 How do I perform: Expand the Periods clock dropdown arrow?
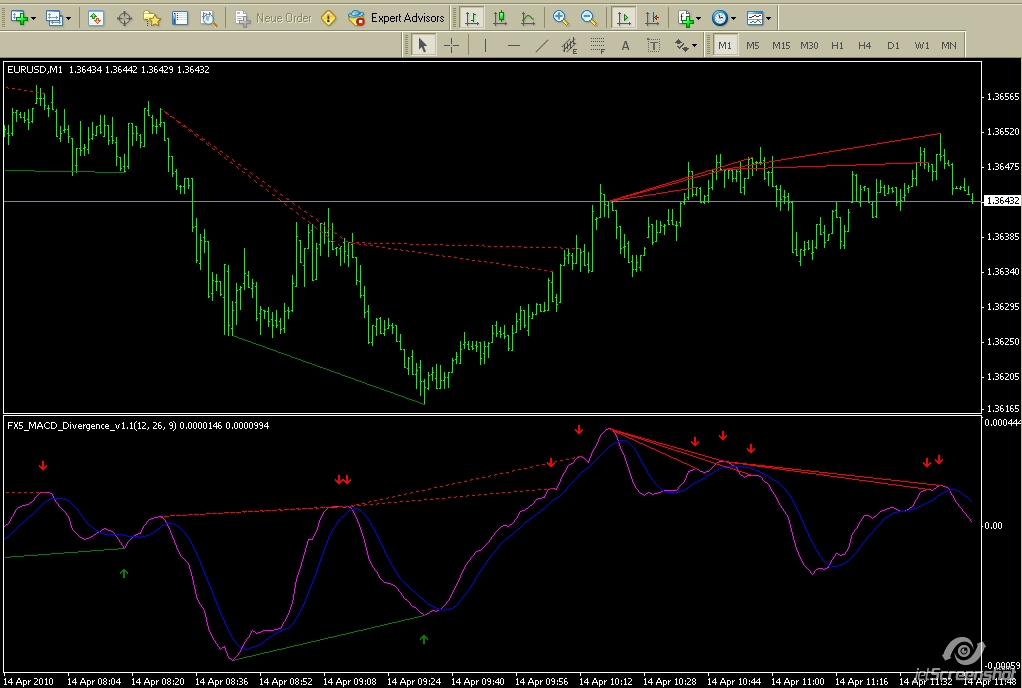(x=733, y=18)
